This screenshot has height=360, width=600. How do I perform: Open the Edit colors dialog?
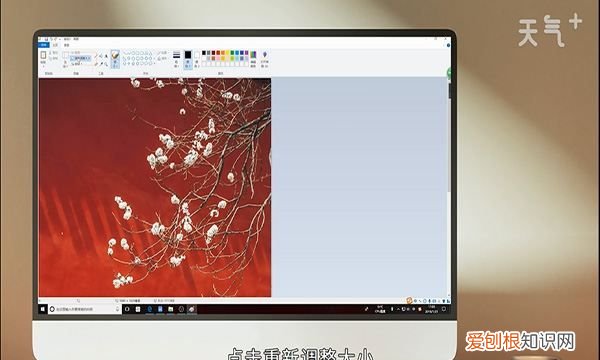click(x=253, y=59)
